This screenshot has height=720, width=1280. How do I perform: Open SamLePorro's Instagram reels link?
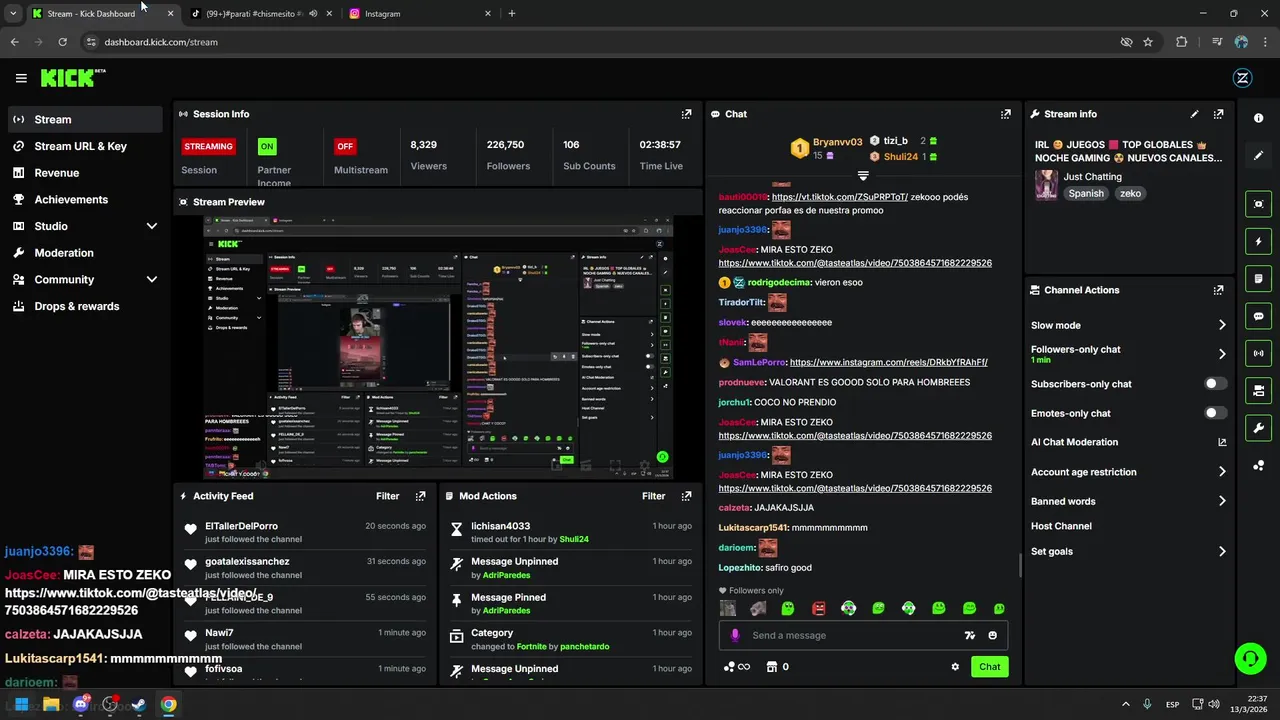click(889, 362)
